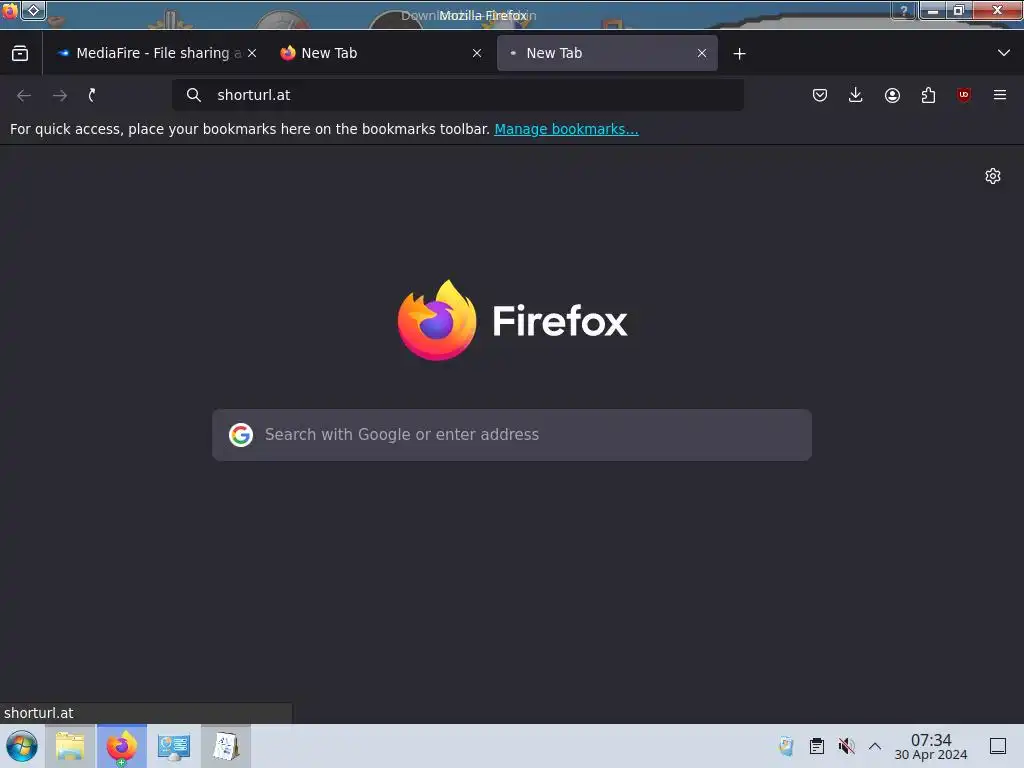This screenshot has width=1024, height=768.
Task: Stop or reload the page loading
Action: coord(92,95)
